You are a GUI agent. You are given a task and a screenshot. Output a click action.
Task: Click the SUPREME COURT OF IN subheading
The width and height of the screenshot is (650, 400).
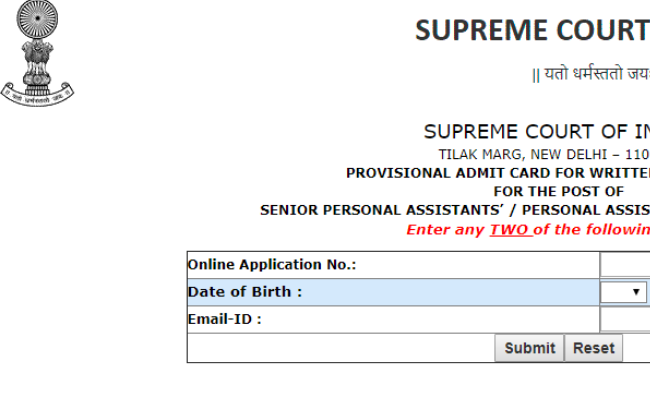tap(537, 132)
